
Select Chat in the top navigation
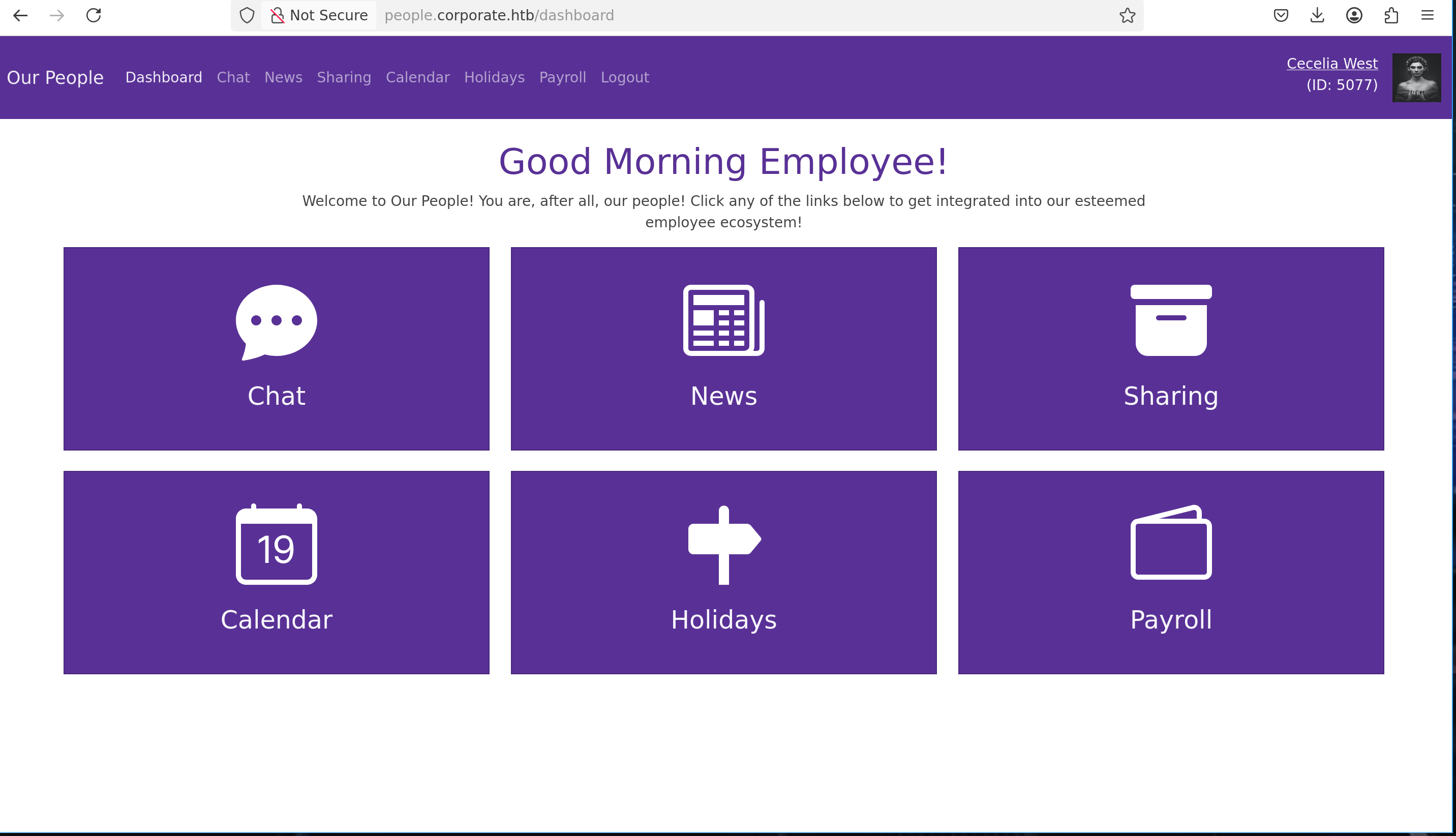coord(233,77)
